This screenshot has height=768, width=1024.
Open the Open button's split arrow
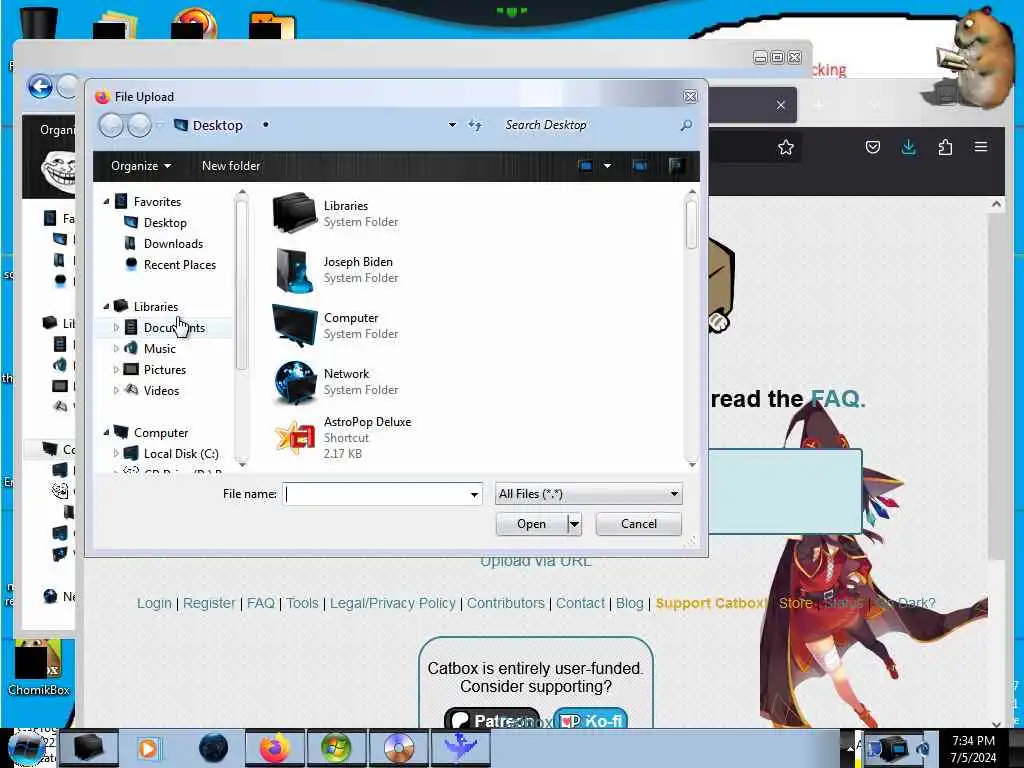coord(574,524)
